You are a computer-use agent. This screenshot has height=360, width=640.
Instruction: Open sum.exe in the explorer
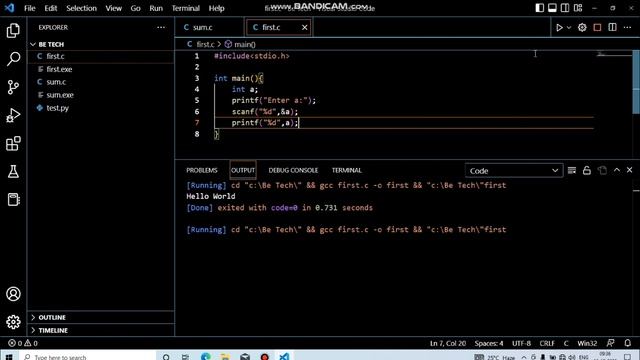(x=101, y=95)
